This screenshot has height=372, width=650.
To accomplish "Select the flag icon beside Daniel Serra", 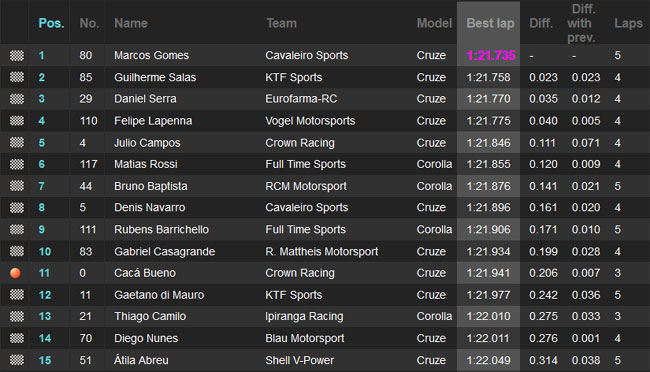I will 17,99.
